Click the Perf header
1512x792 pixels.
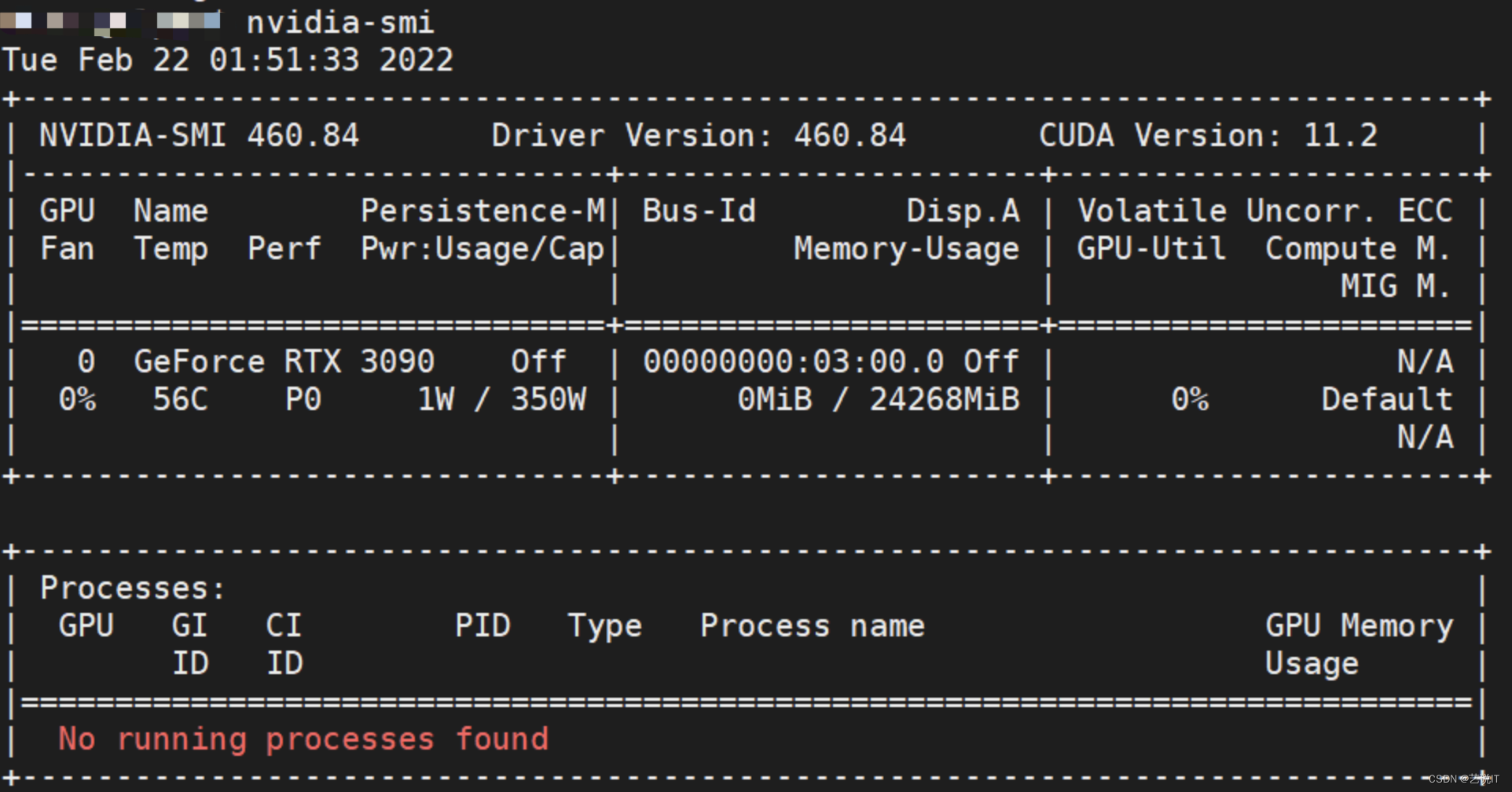pos(284,249)
